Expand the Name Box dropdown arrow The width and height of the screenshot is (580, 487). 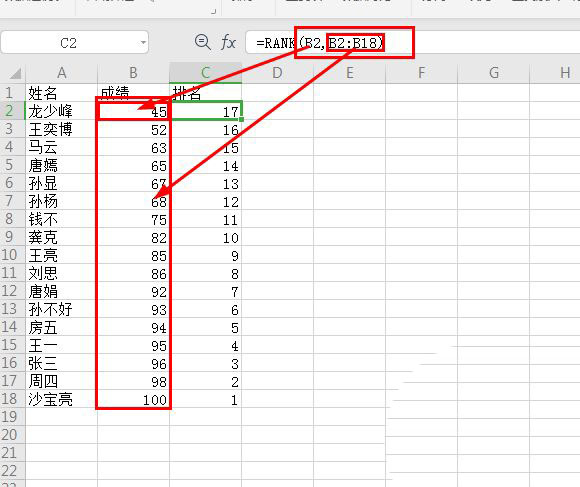coord(143,43)
